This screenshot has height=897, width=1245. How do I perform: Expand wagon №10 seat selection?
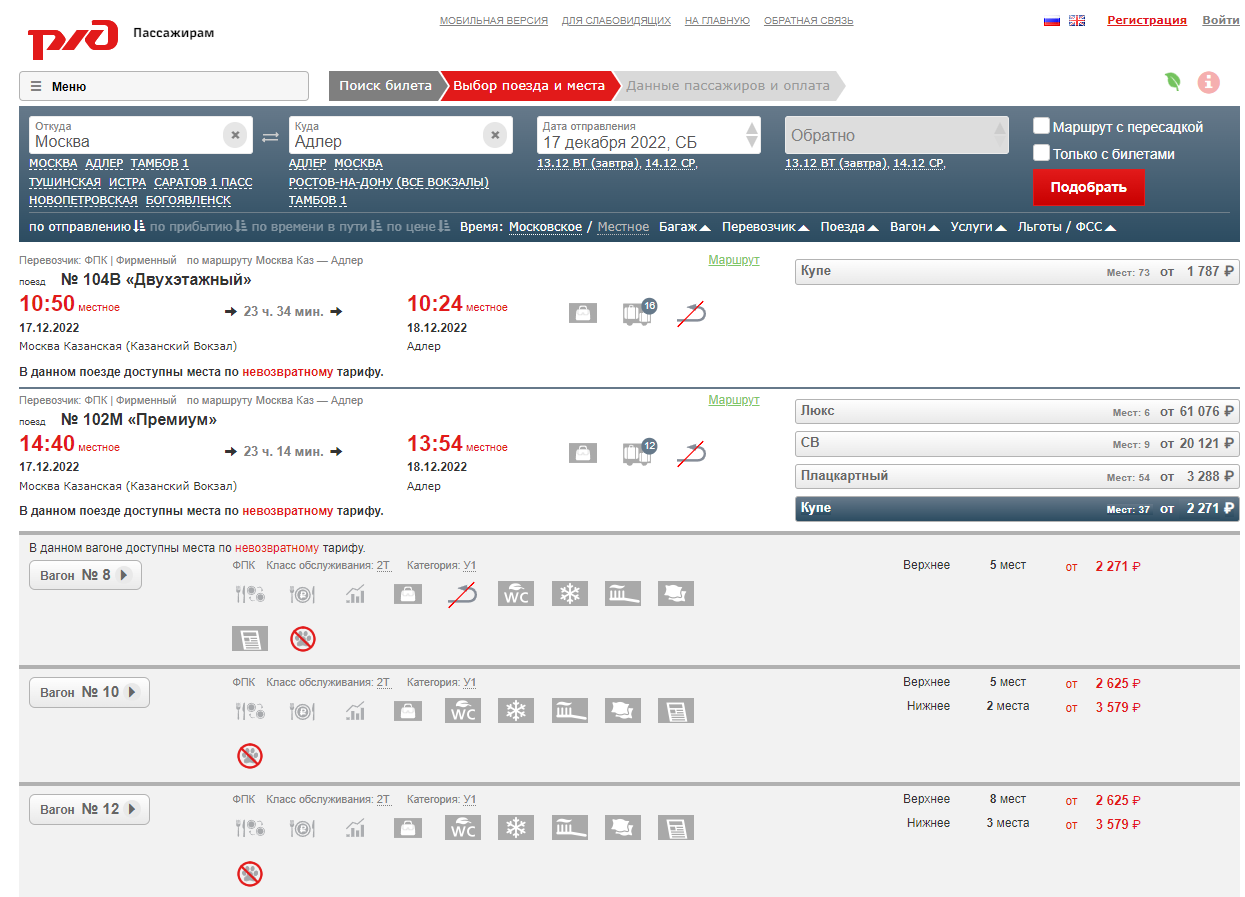pos(89,692)
